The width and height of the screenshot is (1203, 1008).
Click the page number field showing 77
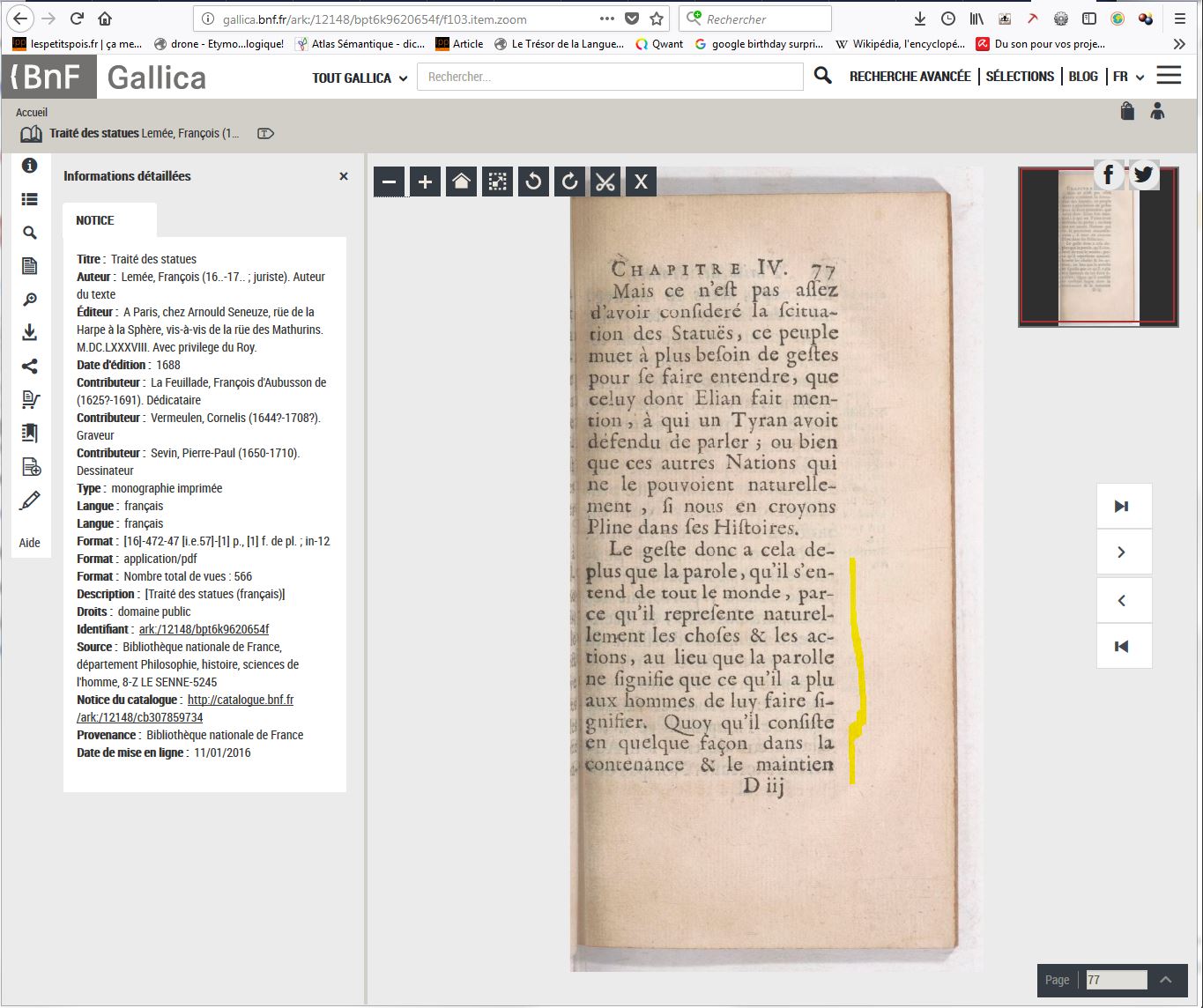point(1116,980)
